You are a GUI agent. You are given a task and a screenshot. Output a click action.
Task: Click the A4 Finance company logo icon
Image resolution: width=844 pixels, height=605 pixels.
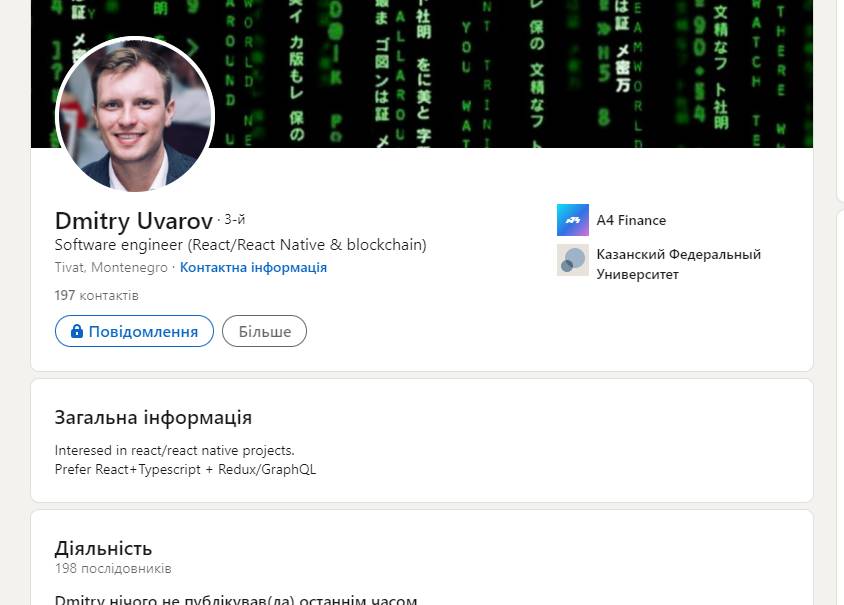[x=573, y=220]
